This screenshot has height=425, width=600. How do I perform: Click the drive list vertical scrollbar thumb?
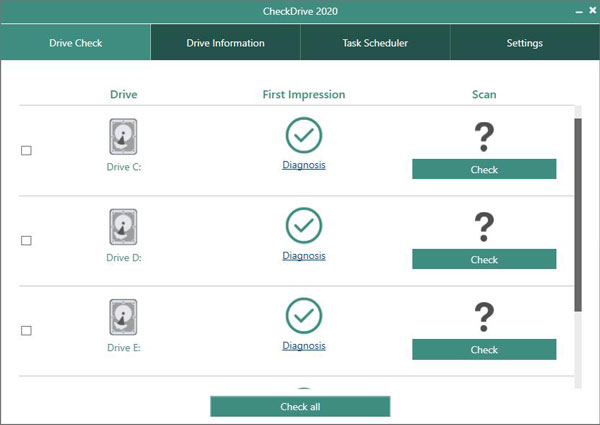click(x=578, y=215)
